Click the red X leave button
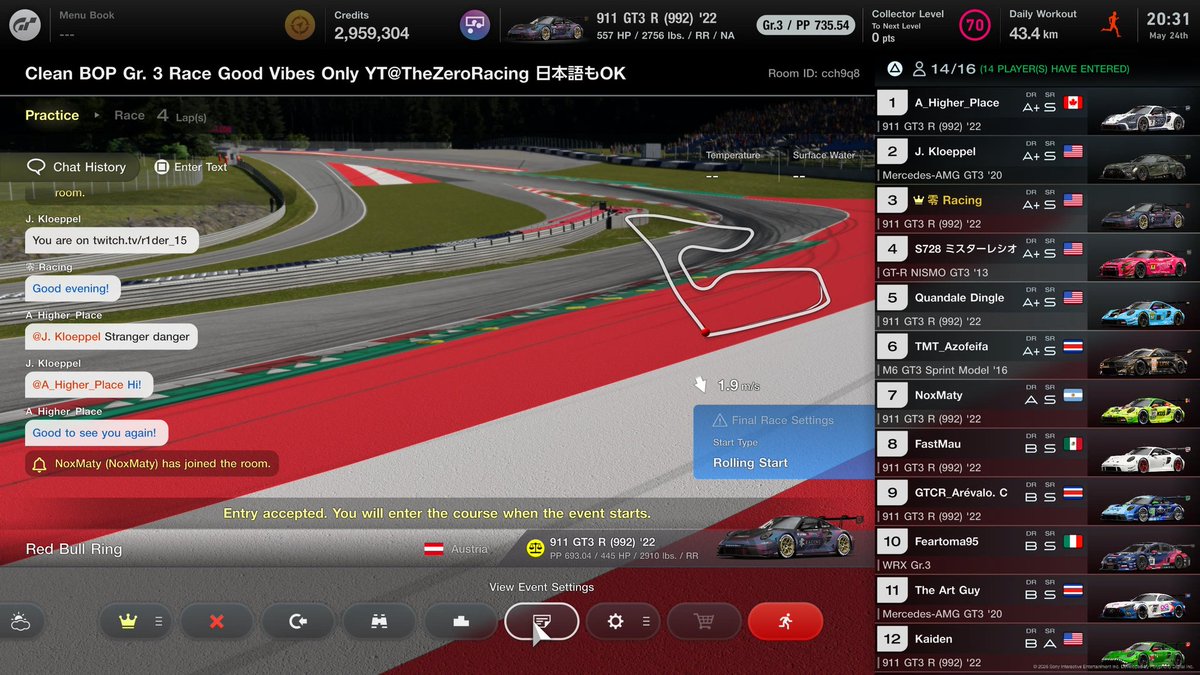 coord(216,621)
